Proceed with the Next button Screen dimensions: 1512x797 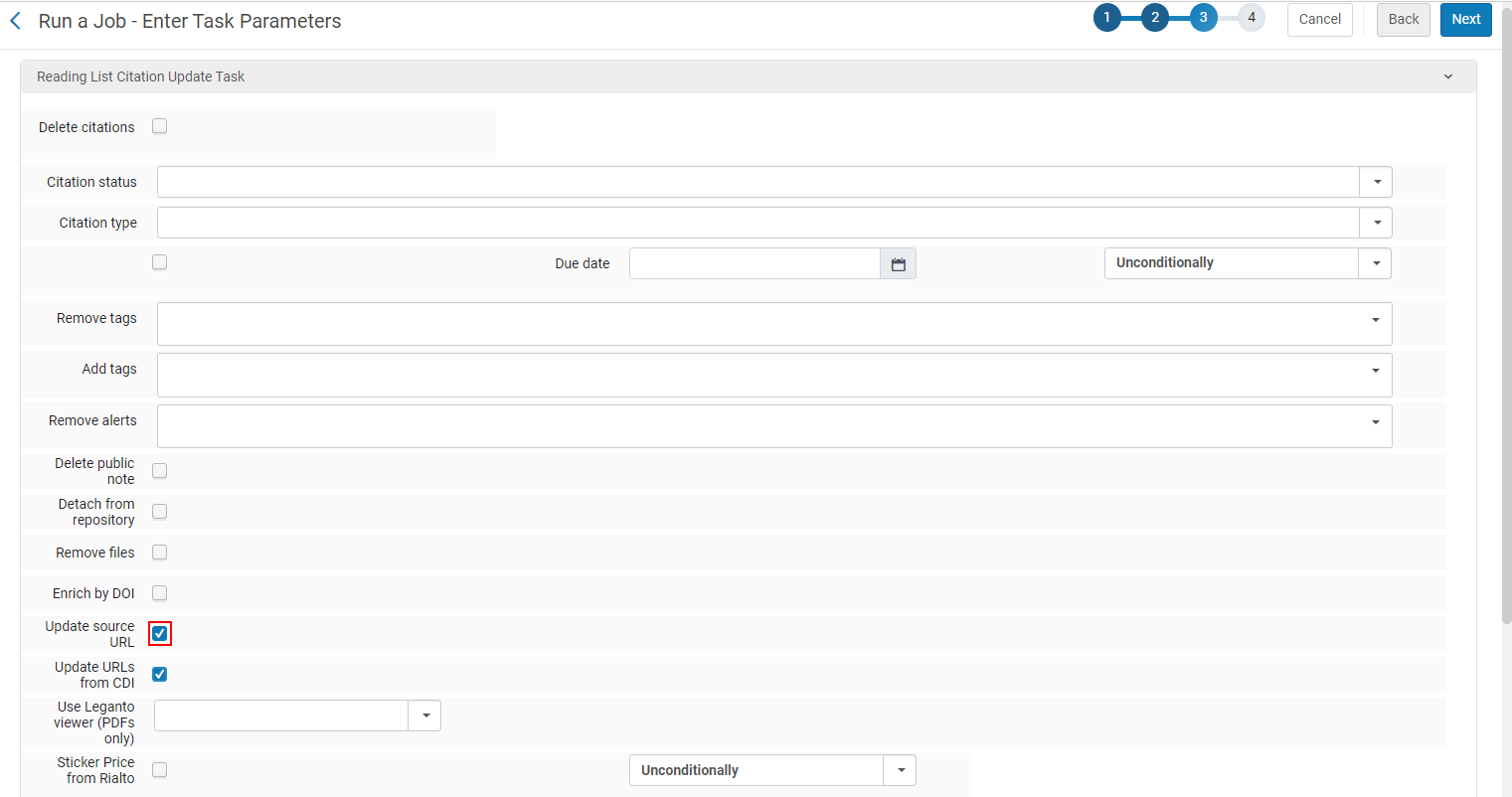1466,19
